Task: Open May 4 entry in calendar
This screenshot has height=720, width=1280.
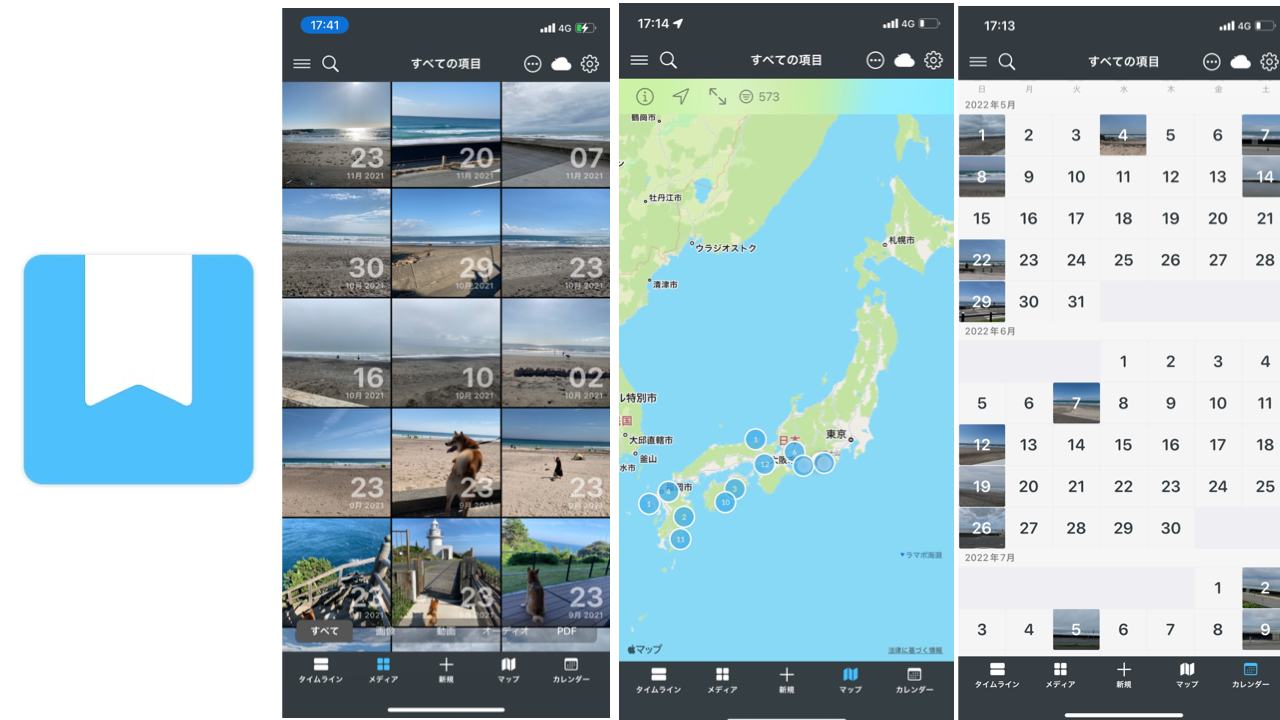Action: (x=1123, y=135)
